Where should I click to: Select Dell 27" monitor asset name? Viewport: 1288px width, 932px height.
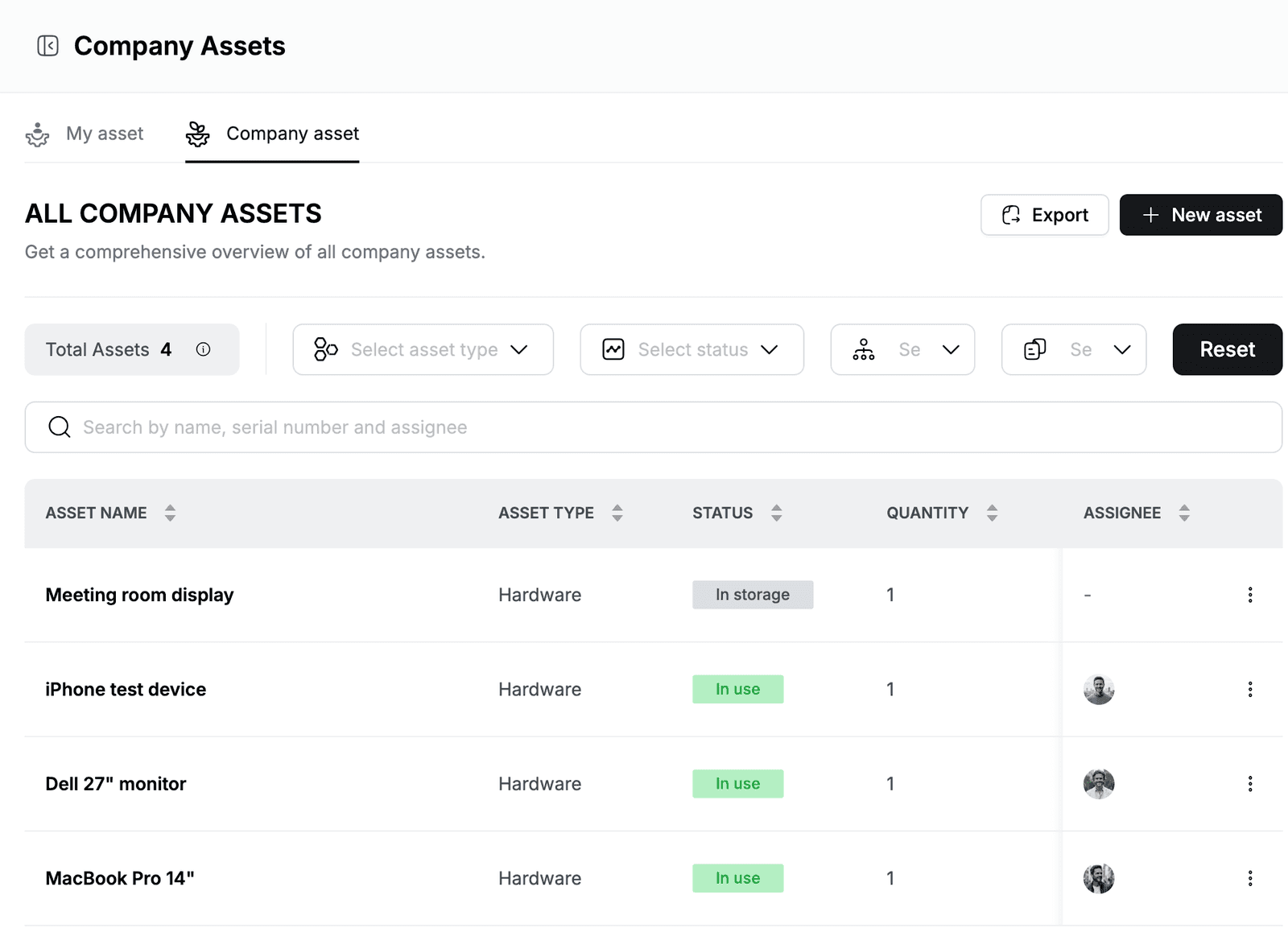116,784
